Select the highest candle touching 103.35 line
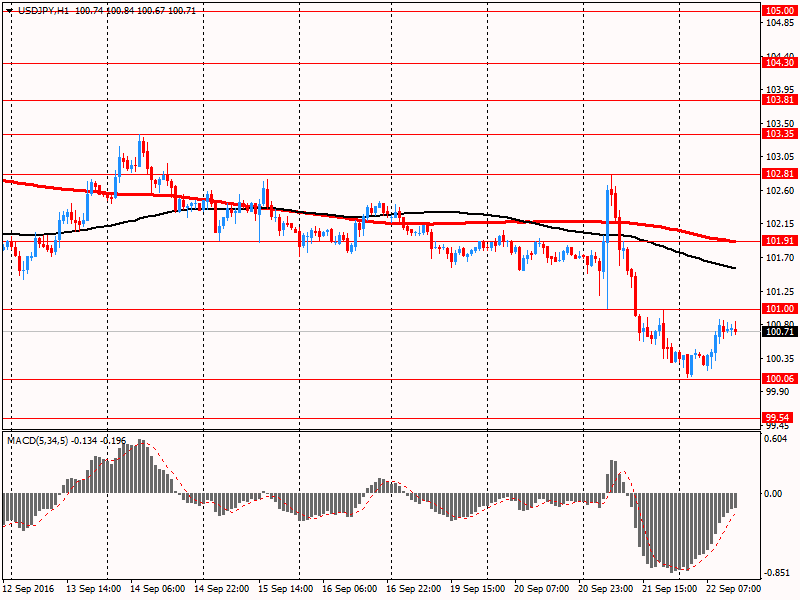Viewport: 800px width, 600px height. click(x=140, y=152)
